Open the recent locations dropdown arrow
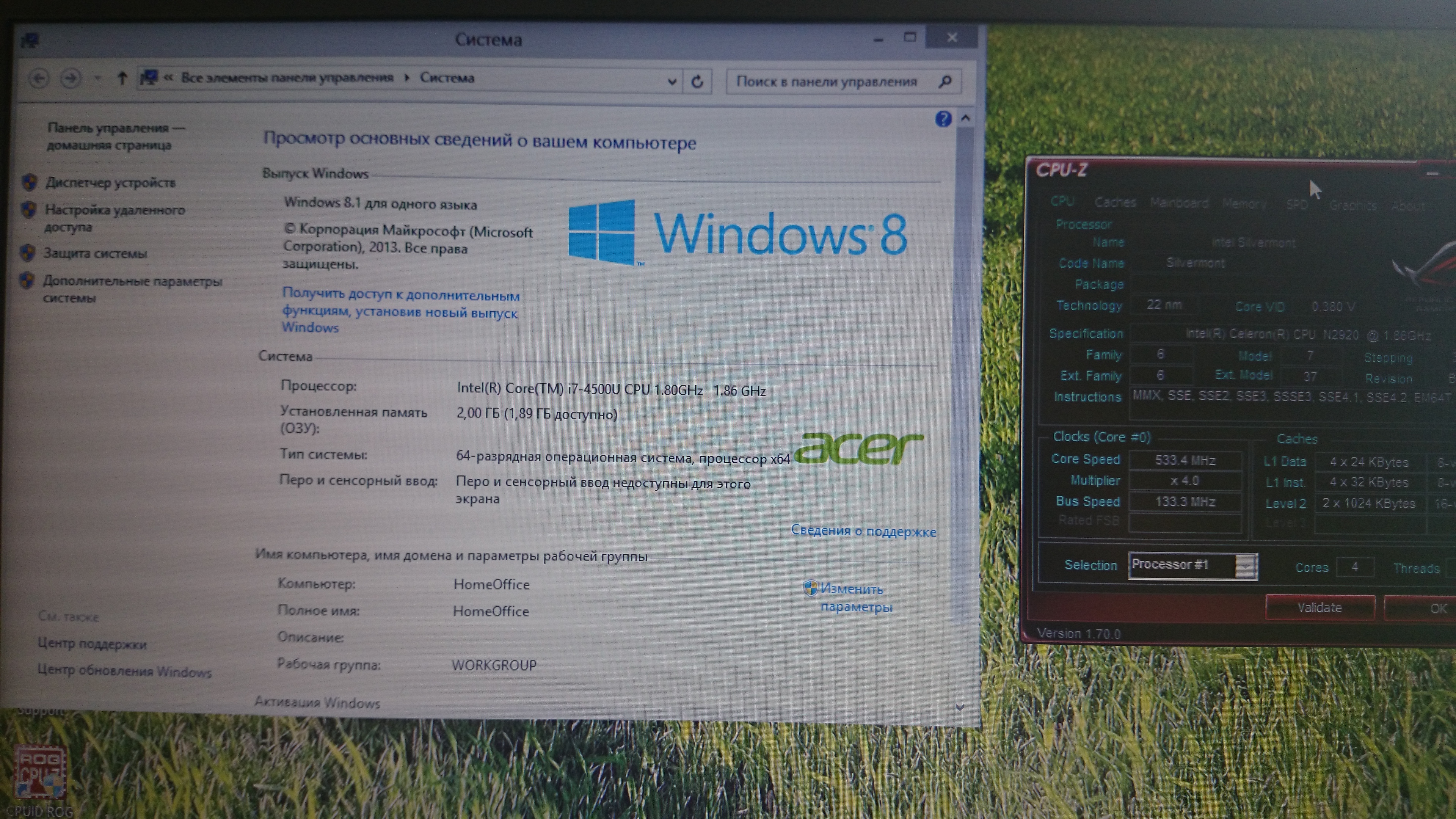Screen dimensions: 1456x819 98,78
